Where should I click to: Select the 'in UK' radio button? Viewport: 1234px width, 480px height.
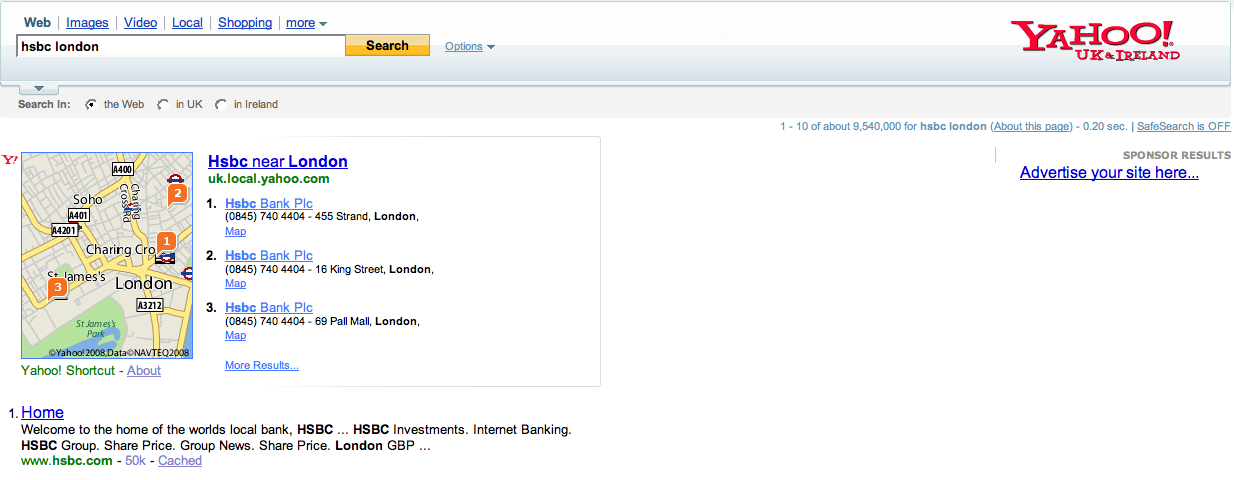click(163, 104)
